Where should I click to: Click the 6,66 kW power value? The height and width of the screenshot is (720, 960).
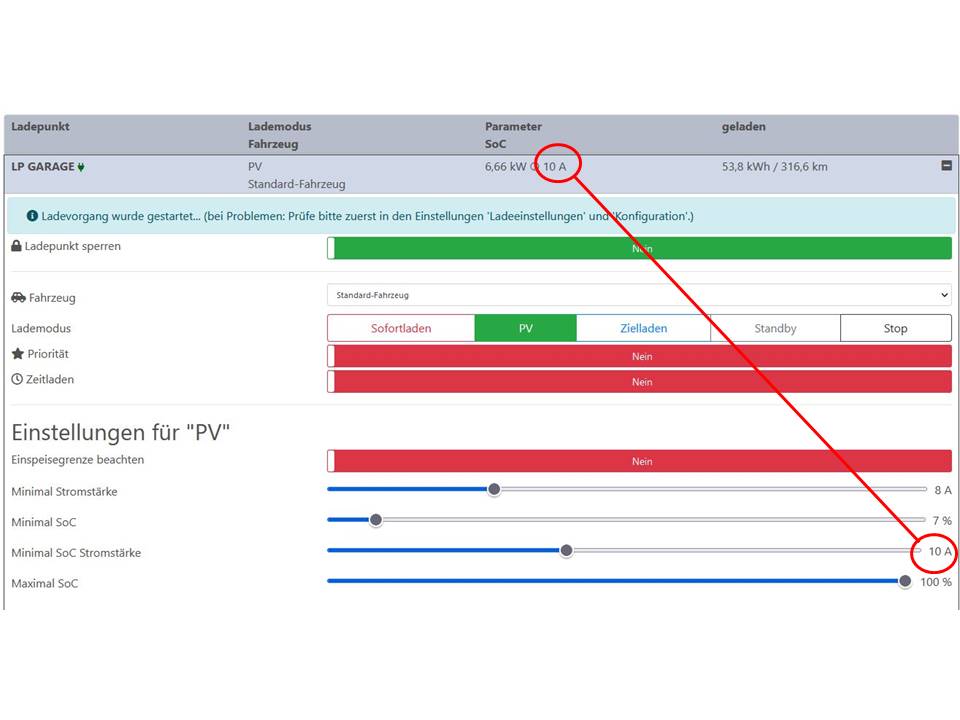tap(505, 167)
